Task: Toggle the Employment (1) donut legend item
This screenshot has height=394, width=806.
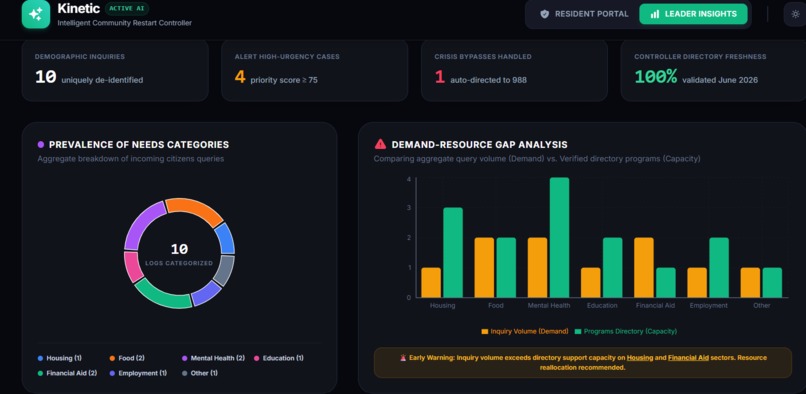Action: pyautogui.click(x=138, y=373)
